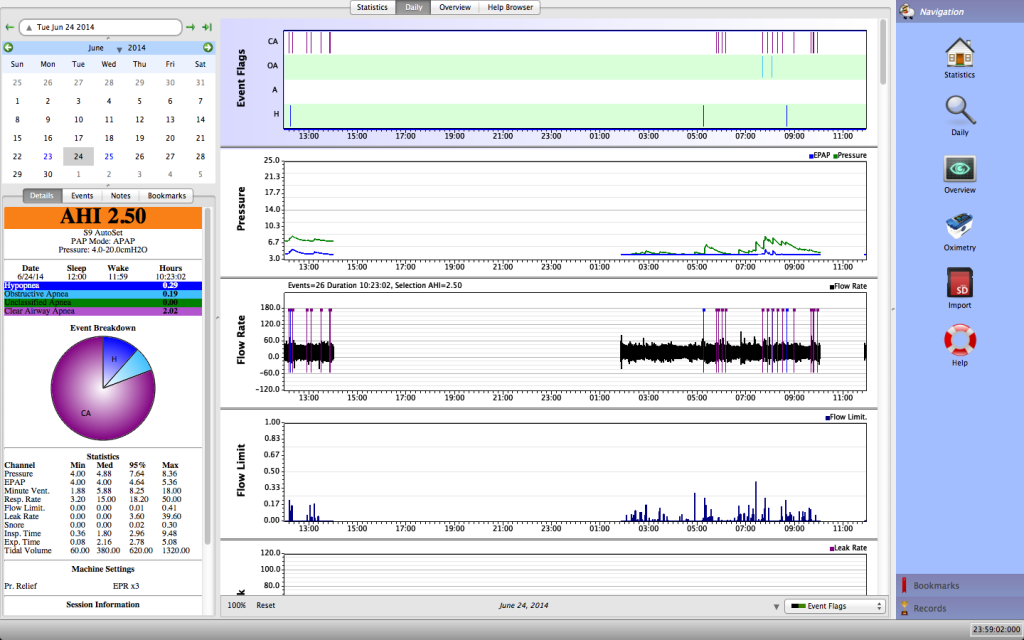Open the Statistics icon in Navigation sidebar
Image resolution: width=1024 pixels, height=640 pixels.
pyautogui.click(x=959, y=52)
